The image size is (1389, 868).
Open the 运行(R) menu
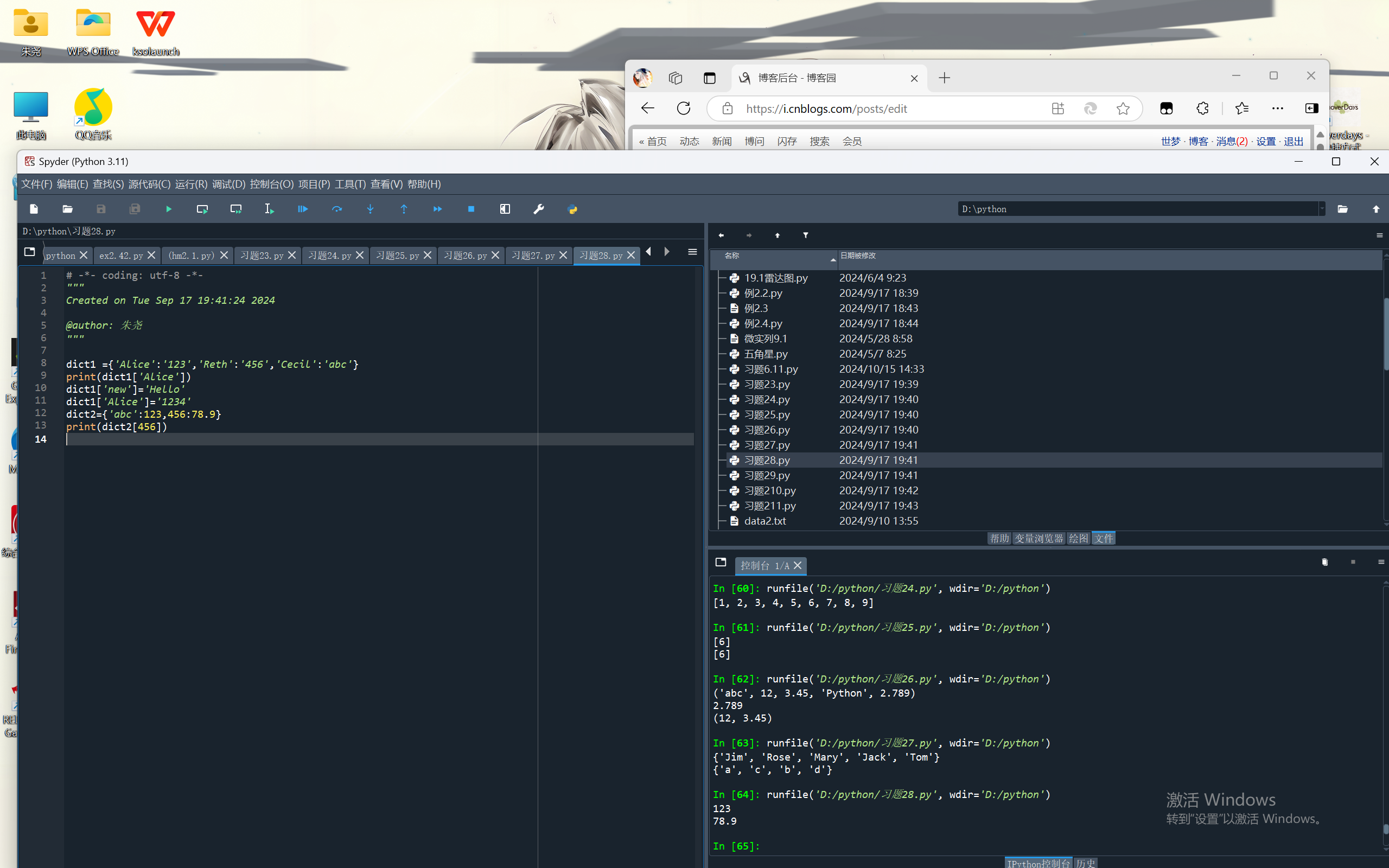[x=190, y=184]
